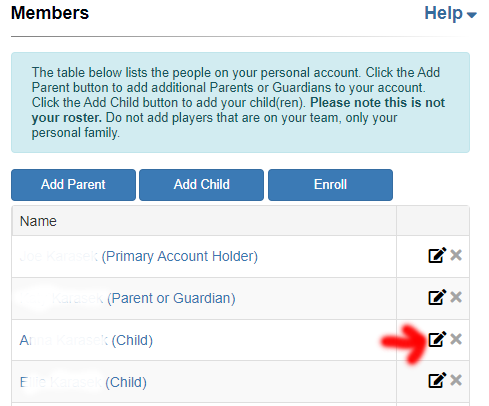Viewport: 489px width, 406px height.
Task: Edit the last listed Child member
Action: pos(437,381)
